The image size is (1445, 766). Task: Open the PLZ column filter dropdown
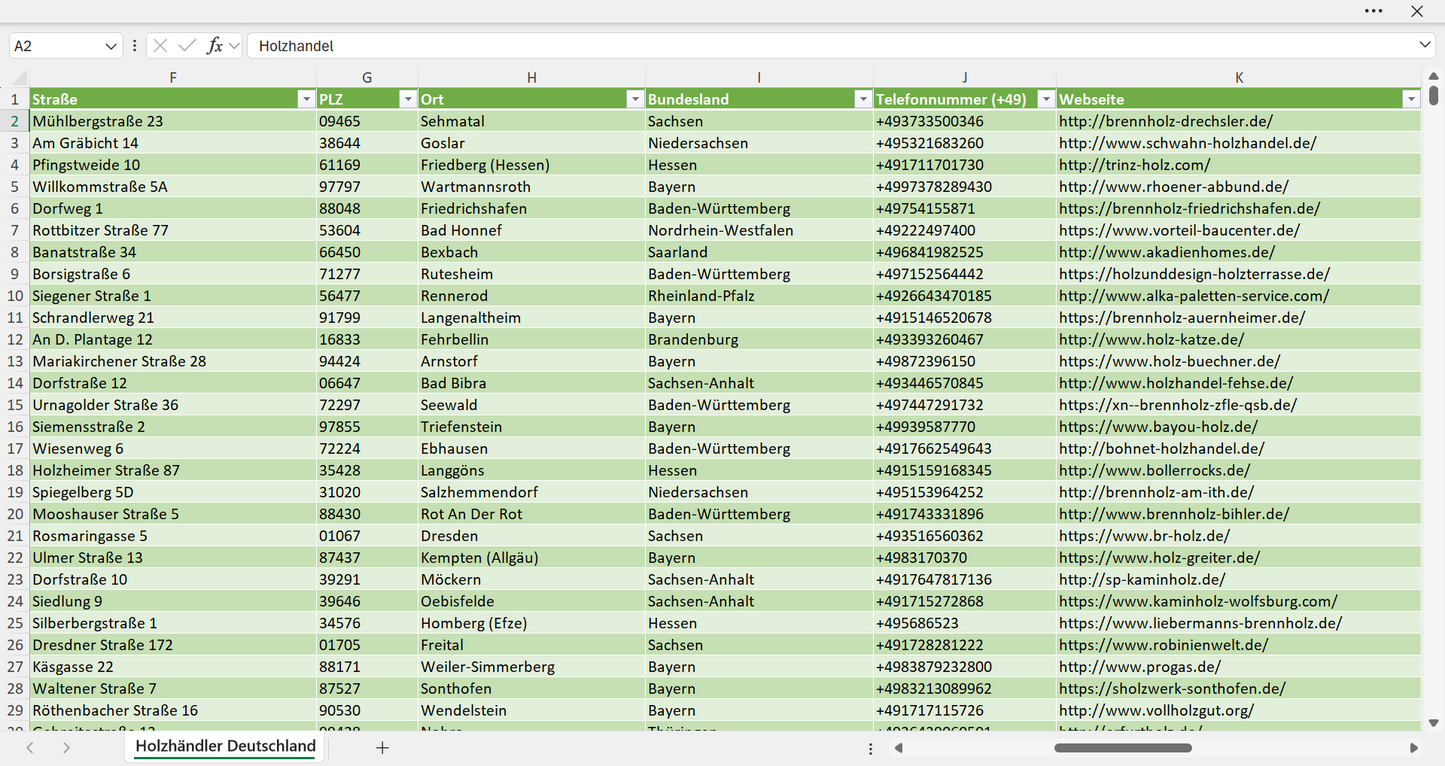[407, 99]
